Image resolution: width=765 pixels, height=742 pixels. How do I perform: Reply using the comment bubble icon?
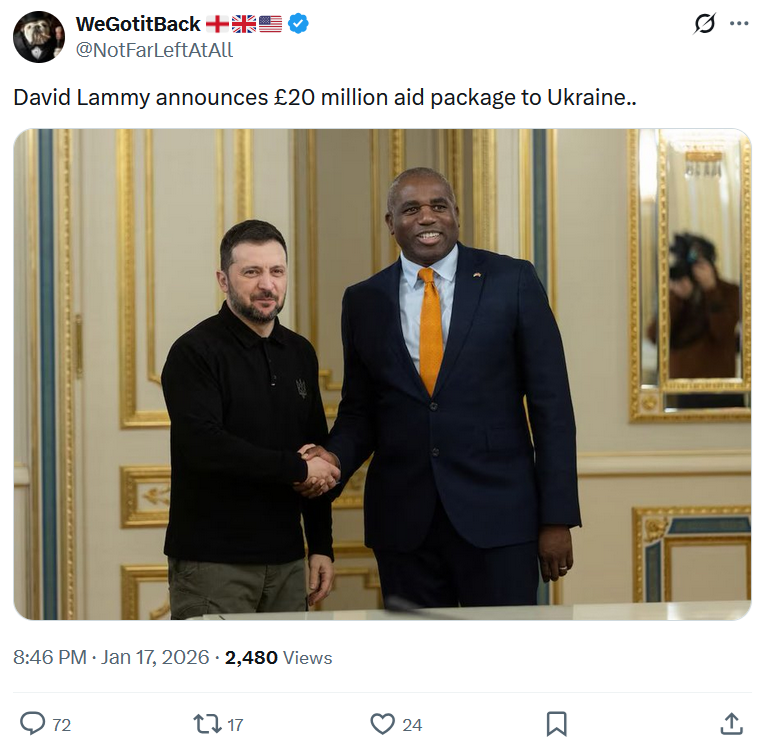tap(32, 723)
